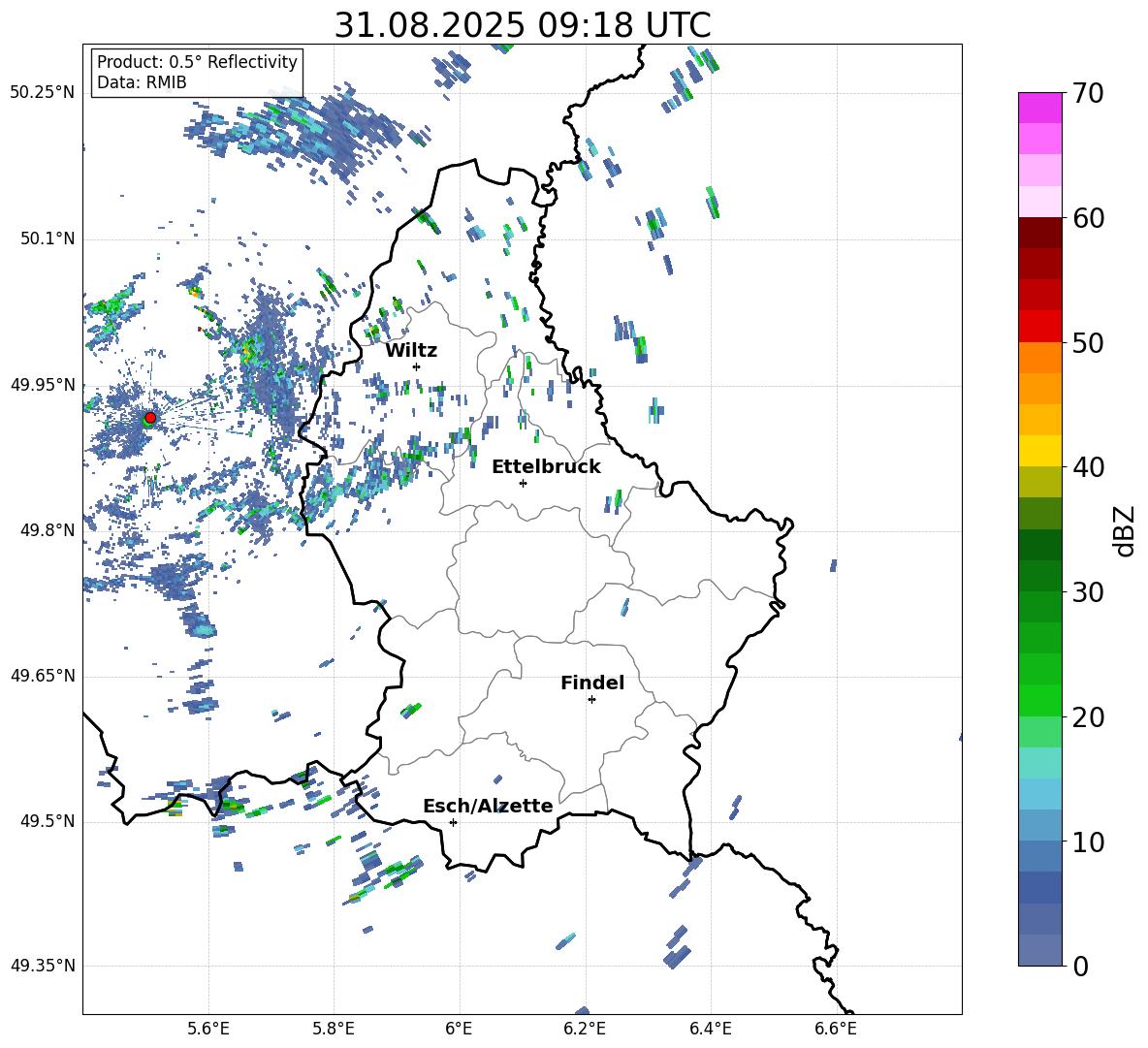Click the magenta swatch atop the colorbar
1148x1048 pixels.
click(x=1040, y=109)
